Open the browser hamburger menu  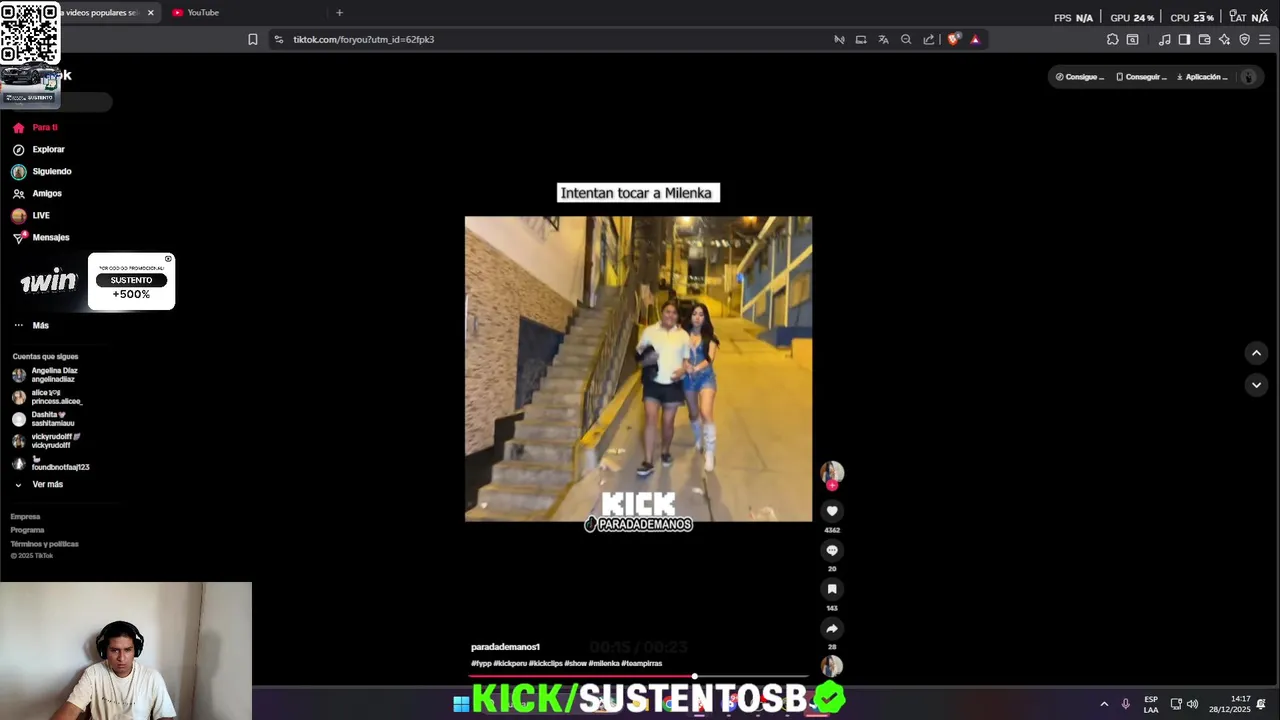tap(1265, 40)
